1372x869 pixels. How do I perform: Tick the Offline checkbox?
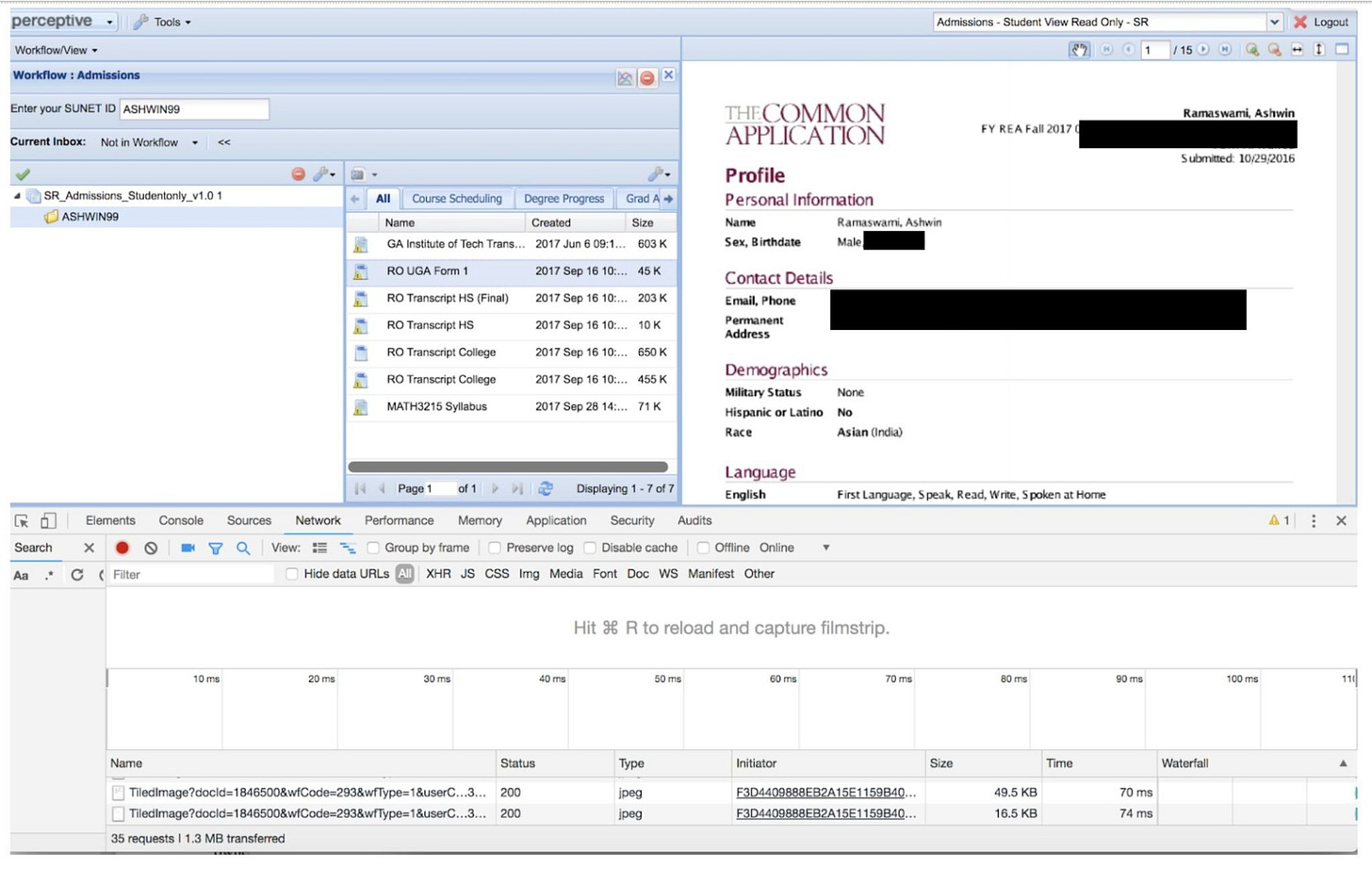tap(703, 548)
